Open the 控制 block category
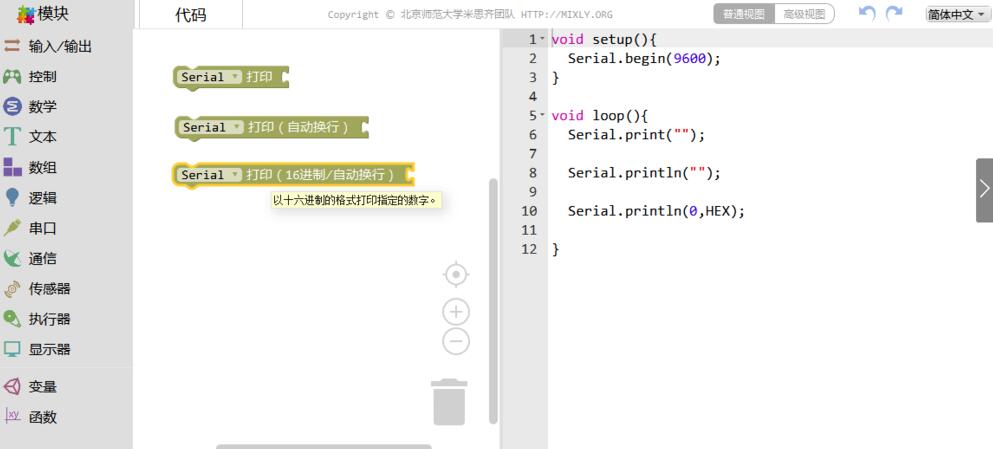 click(42, 77)
